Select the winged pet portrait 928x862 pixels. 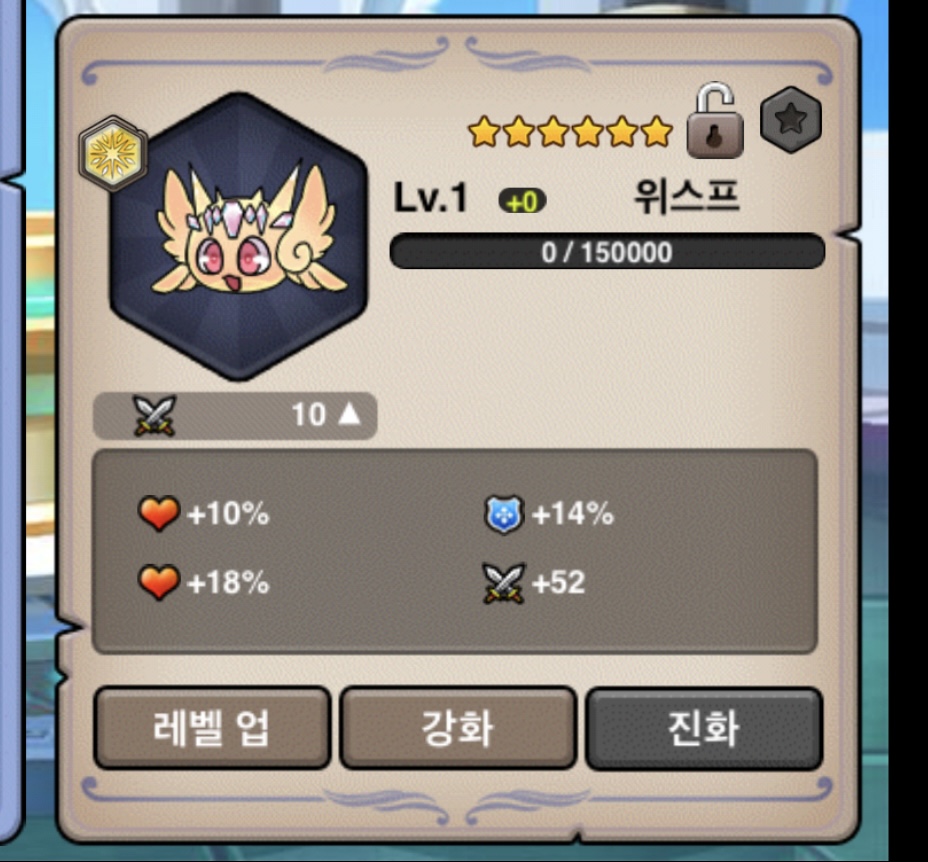(239, 236)
